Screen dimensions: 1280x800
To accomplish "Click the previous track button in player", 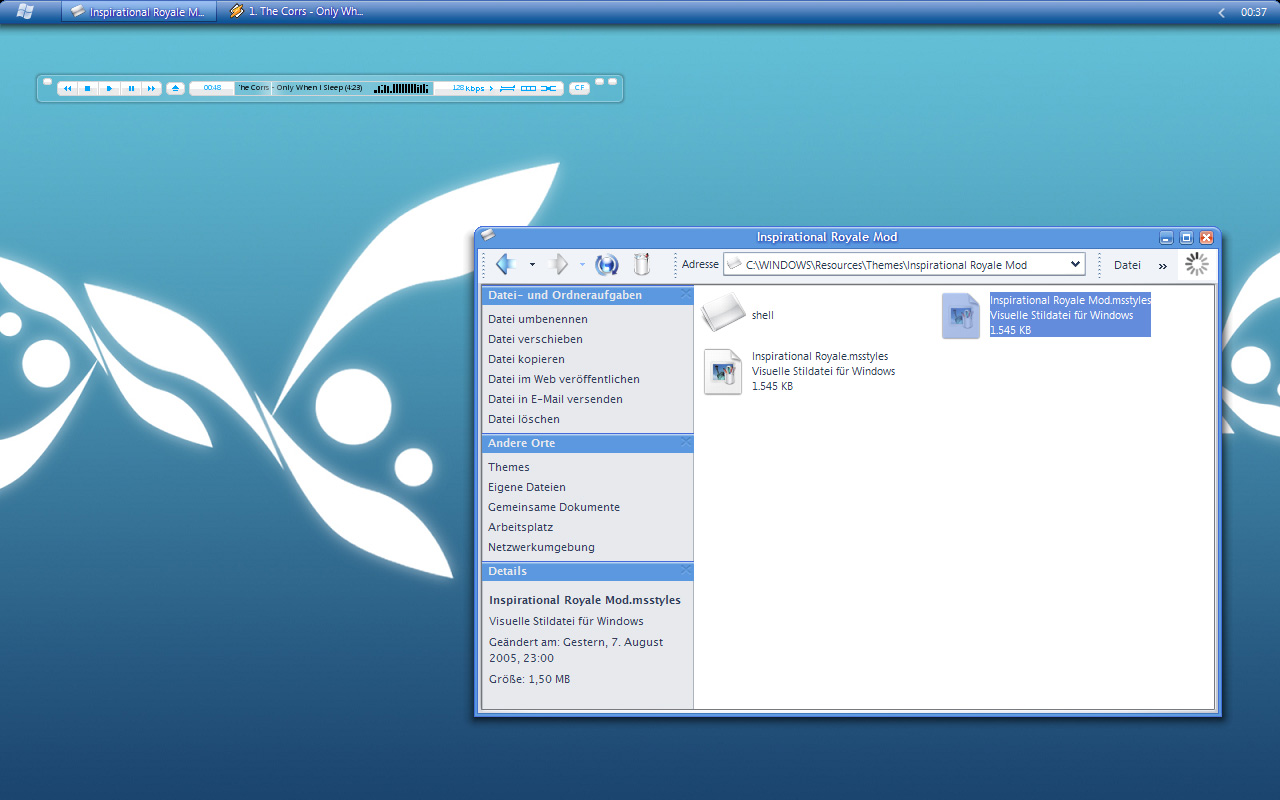I will (x=67, y=88).
